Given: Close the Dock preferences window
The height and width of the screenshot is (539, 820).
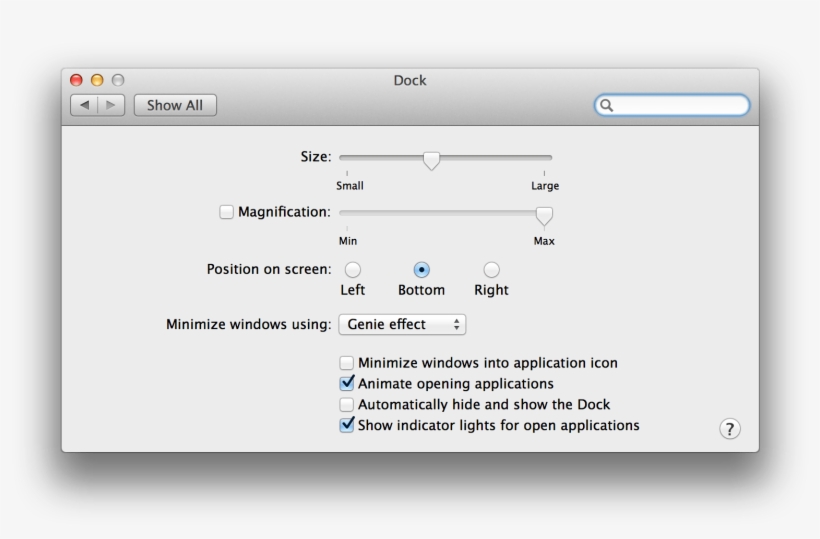Looking at the screenshot, I should (76, 80).
